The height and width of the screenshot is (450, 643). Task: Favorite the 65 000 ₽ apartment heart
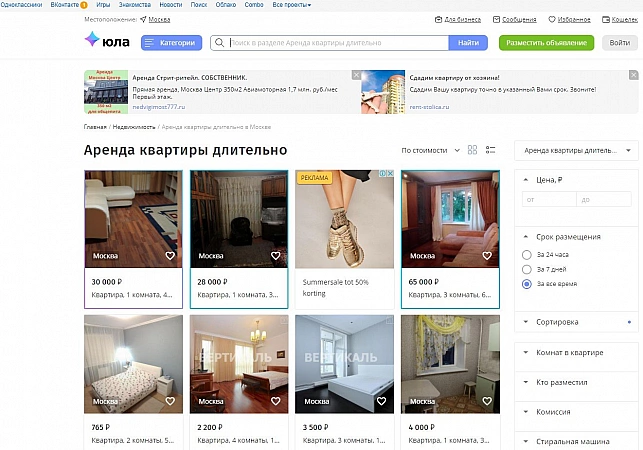click(487, 256)
